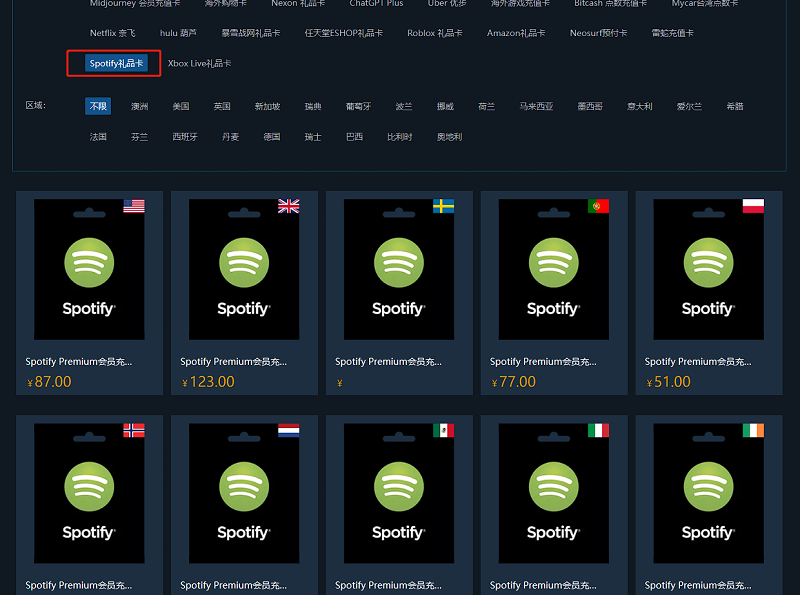Click the ¥77.00 price

pos(514,382)
